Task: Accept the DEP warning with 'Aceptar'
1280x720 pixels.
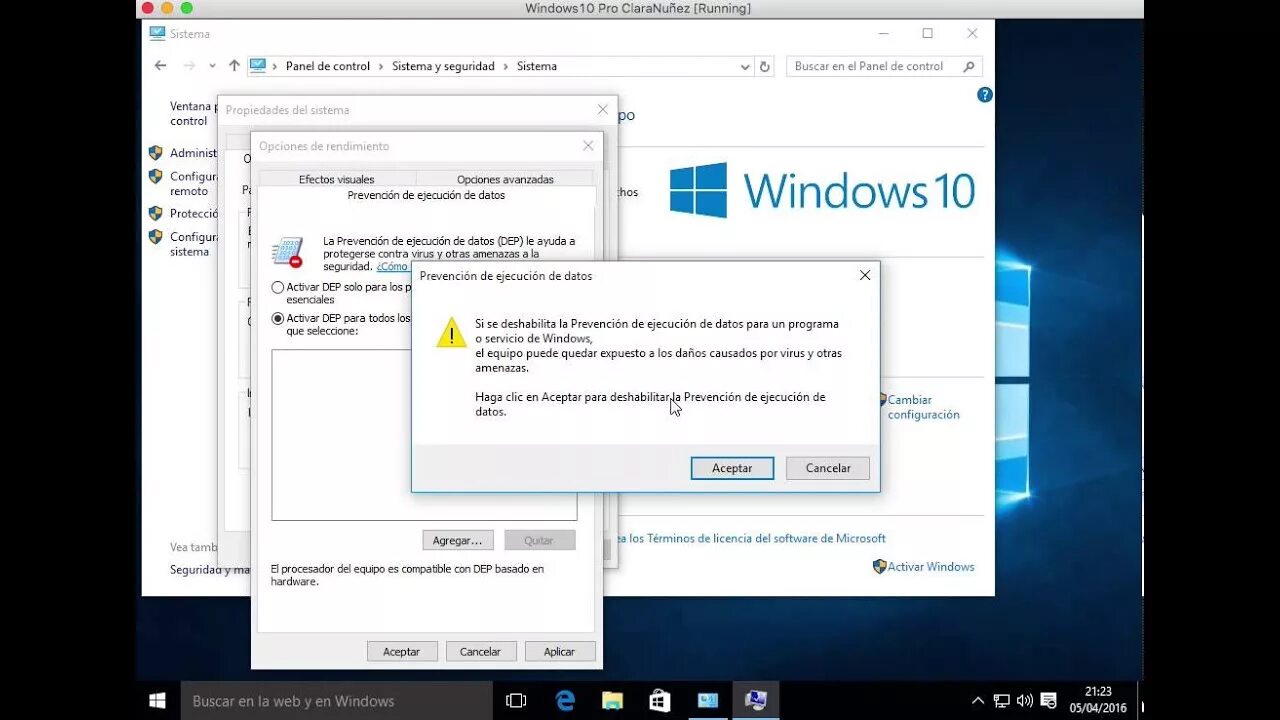Action: pos(731,467)
